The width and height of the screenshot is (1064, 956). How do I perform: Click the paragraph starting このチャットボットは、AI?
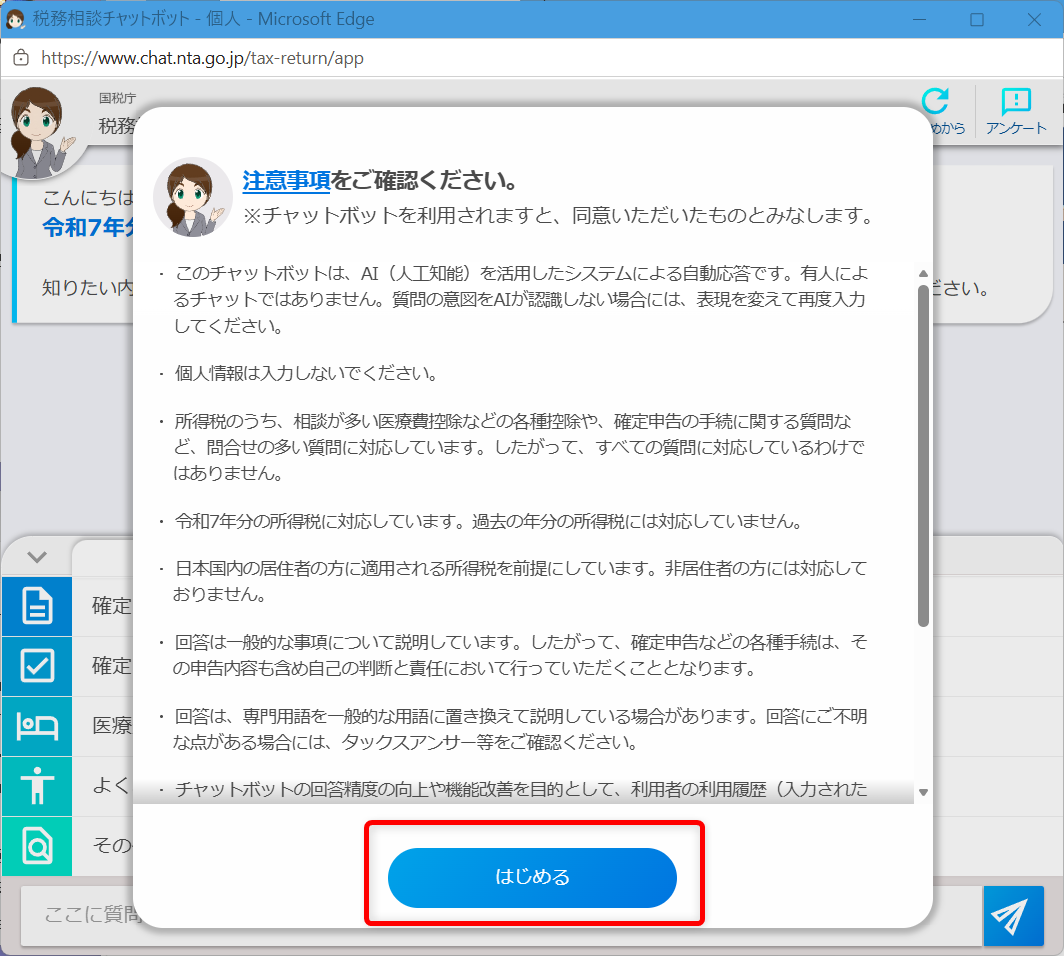coord(520,299)
